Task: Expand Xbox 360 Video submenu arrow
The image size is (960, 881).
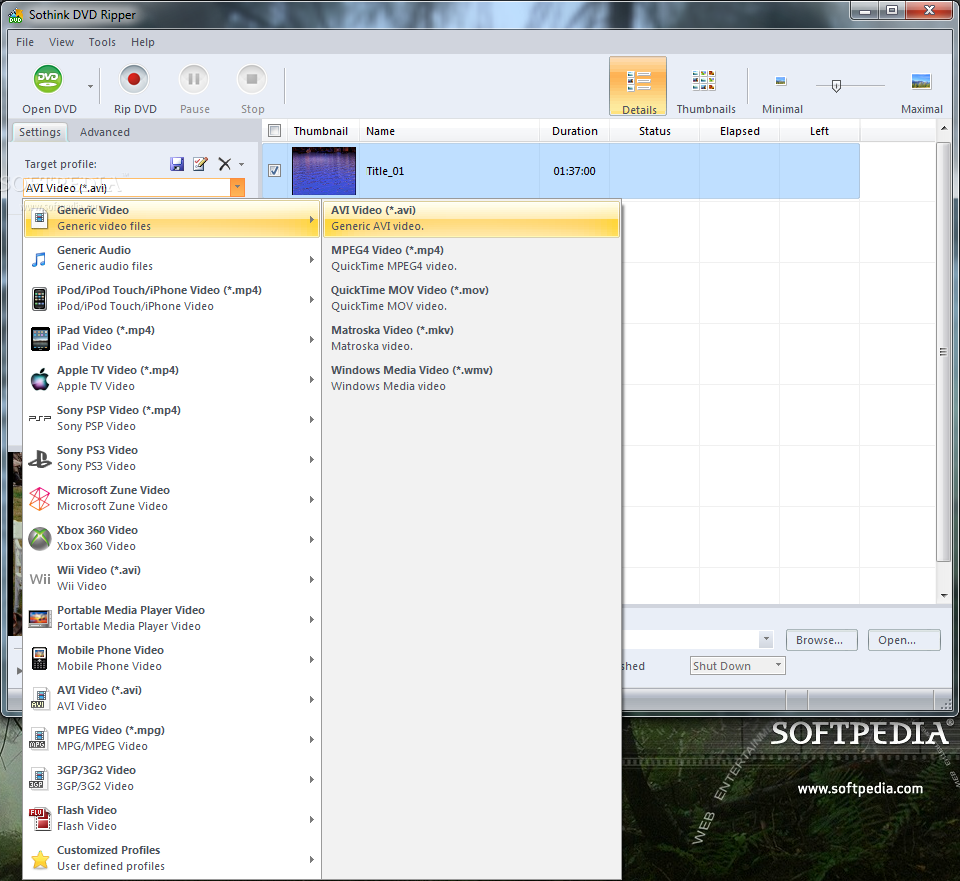Action: 312,539
